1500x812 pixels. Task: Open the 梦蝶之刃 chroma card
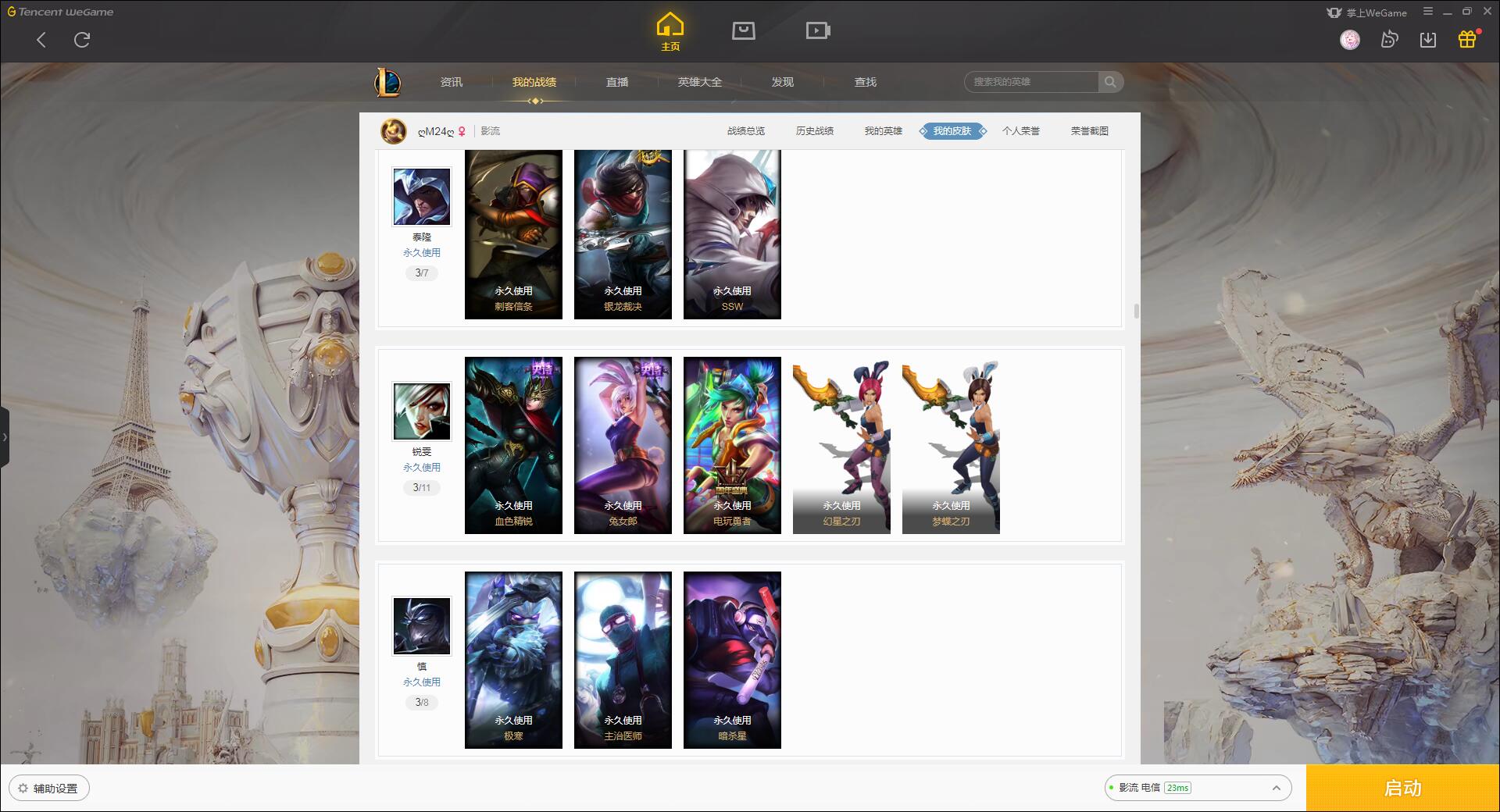[x=951, y=445]
